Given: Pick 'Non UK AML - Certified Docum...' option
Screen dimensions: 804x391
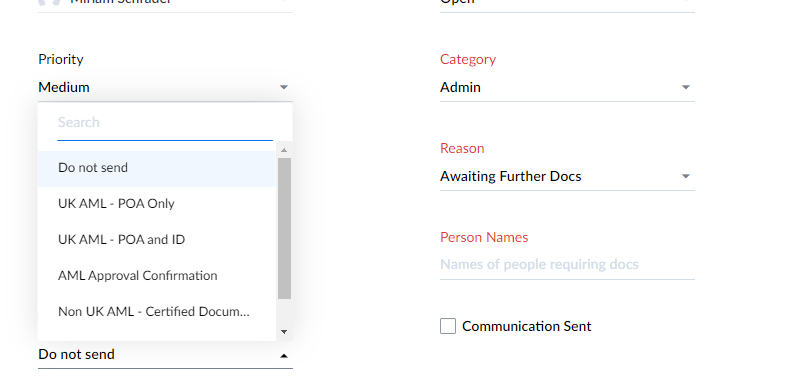Looking at the screenshot, I should pos(156,312).
